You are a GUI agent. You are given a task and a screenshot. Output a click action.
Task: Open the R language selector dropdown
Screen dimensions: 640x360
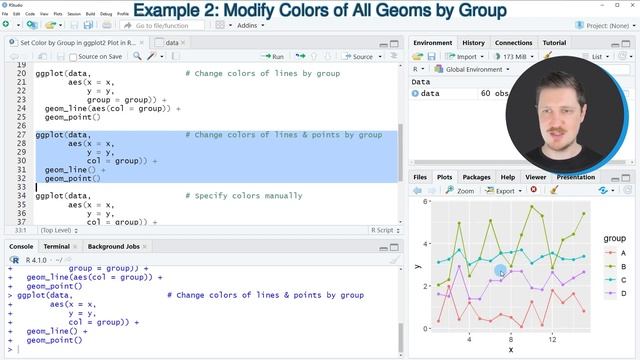[x=418, y=69]
